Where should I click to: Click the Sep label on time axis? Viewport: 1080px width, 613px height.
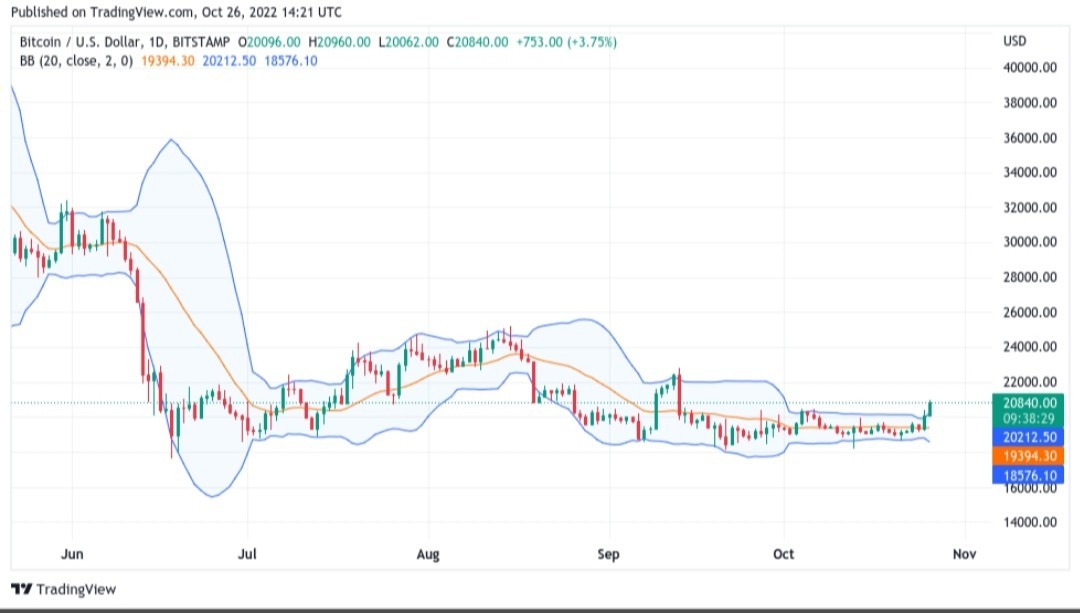pos(609,554)
